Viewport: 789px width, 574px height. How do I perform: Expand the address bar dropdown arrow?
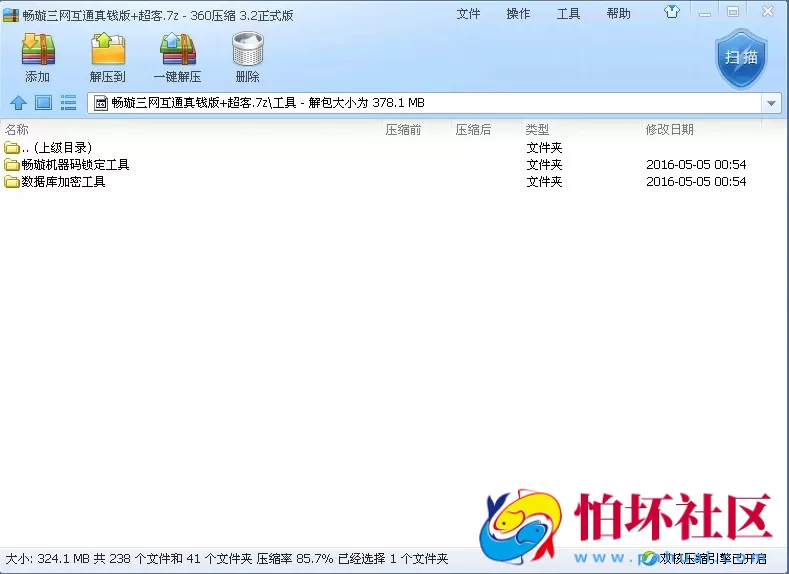(771, 103)
